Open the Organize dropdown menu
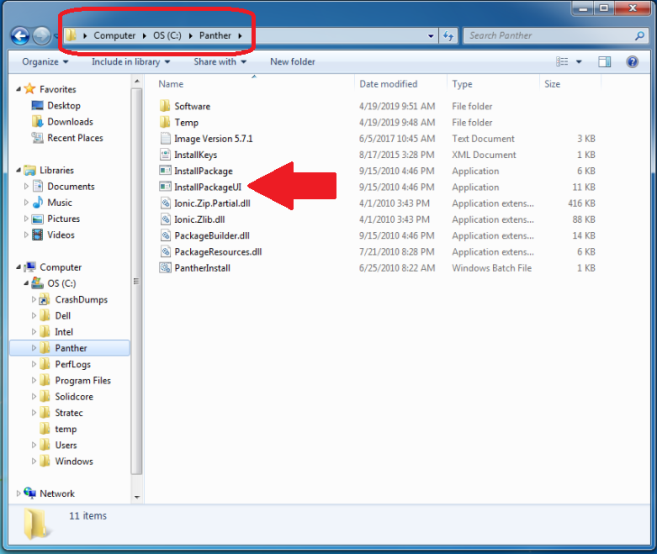657x554 pixels. (44, 62)
